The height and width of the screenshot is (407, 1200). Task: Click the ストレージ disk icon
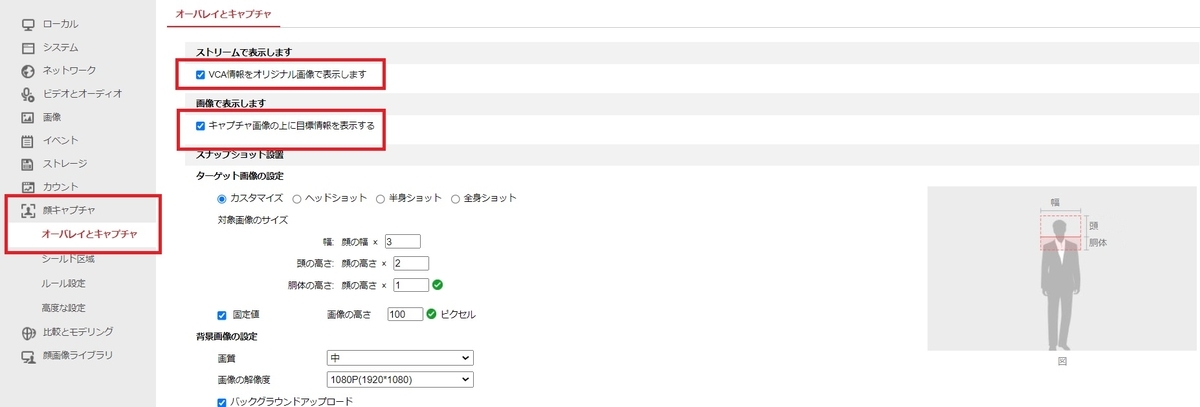tap(28, 164)
